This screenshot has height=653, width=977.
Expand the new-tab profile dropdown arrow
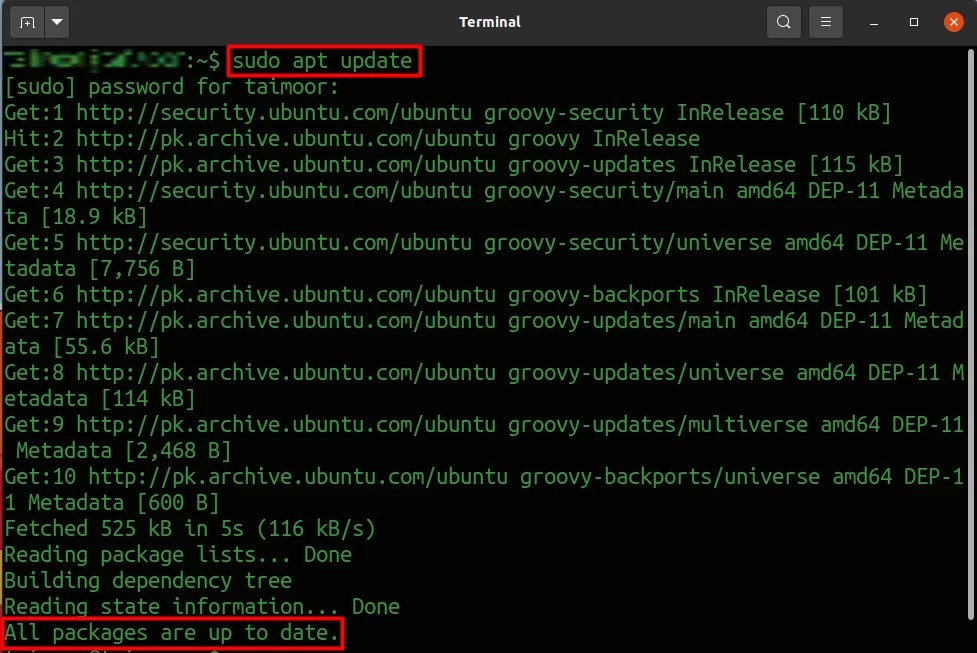point(55,21)
